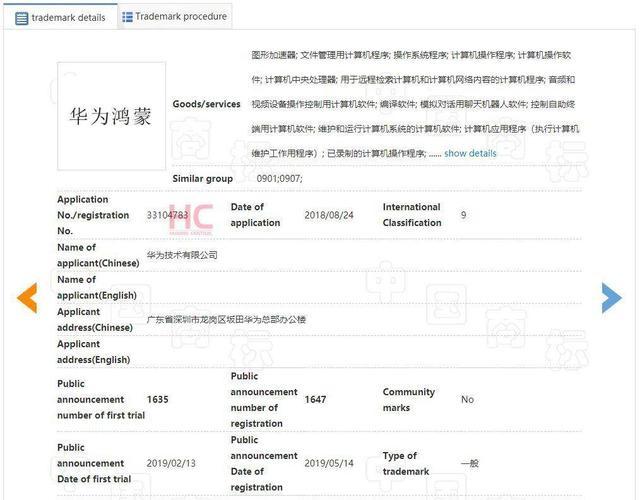
Task: Click the Name of applicant(English) label
Action: [x=97, y=287]
